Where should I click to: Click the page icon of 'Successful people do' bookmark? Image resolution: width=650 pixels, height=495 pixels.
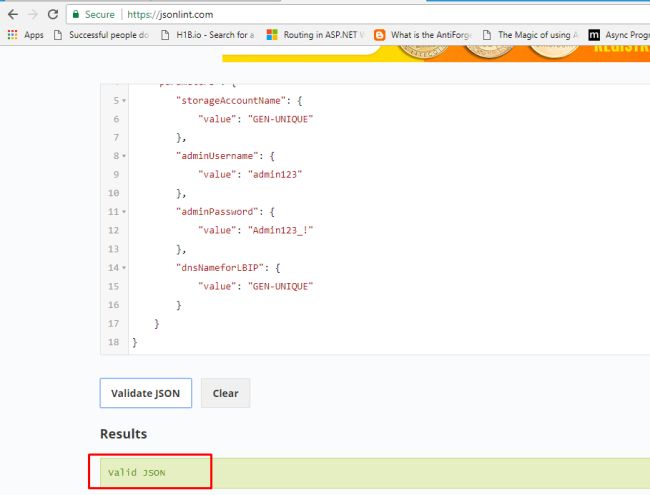click(x=58, y=35)
